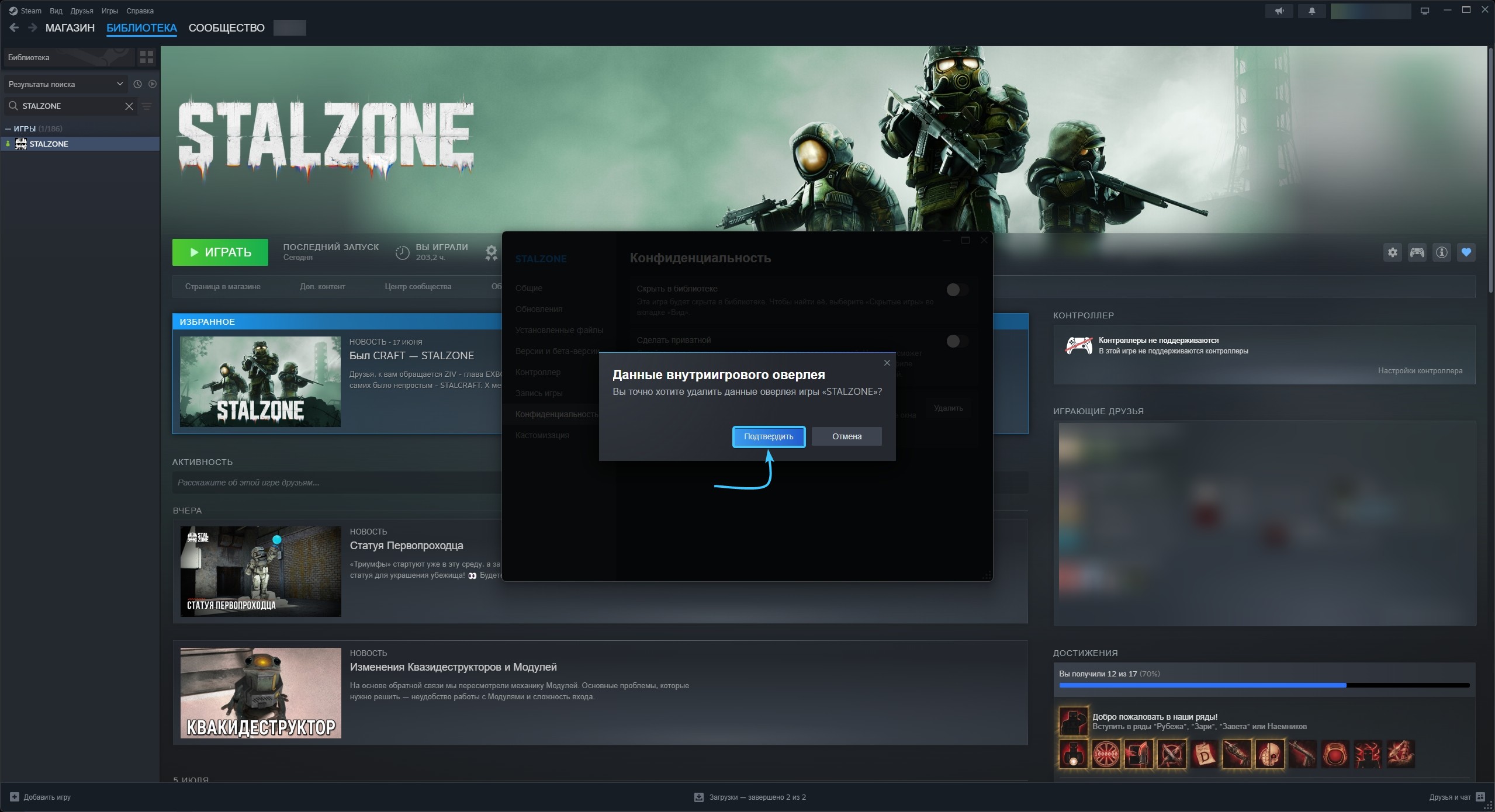The height and width of the screenshot is (812, 1495).
Task: Open the game settings gear icon
Action: (x=1393, y=252)
